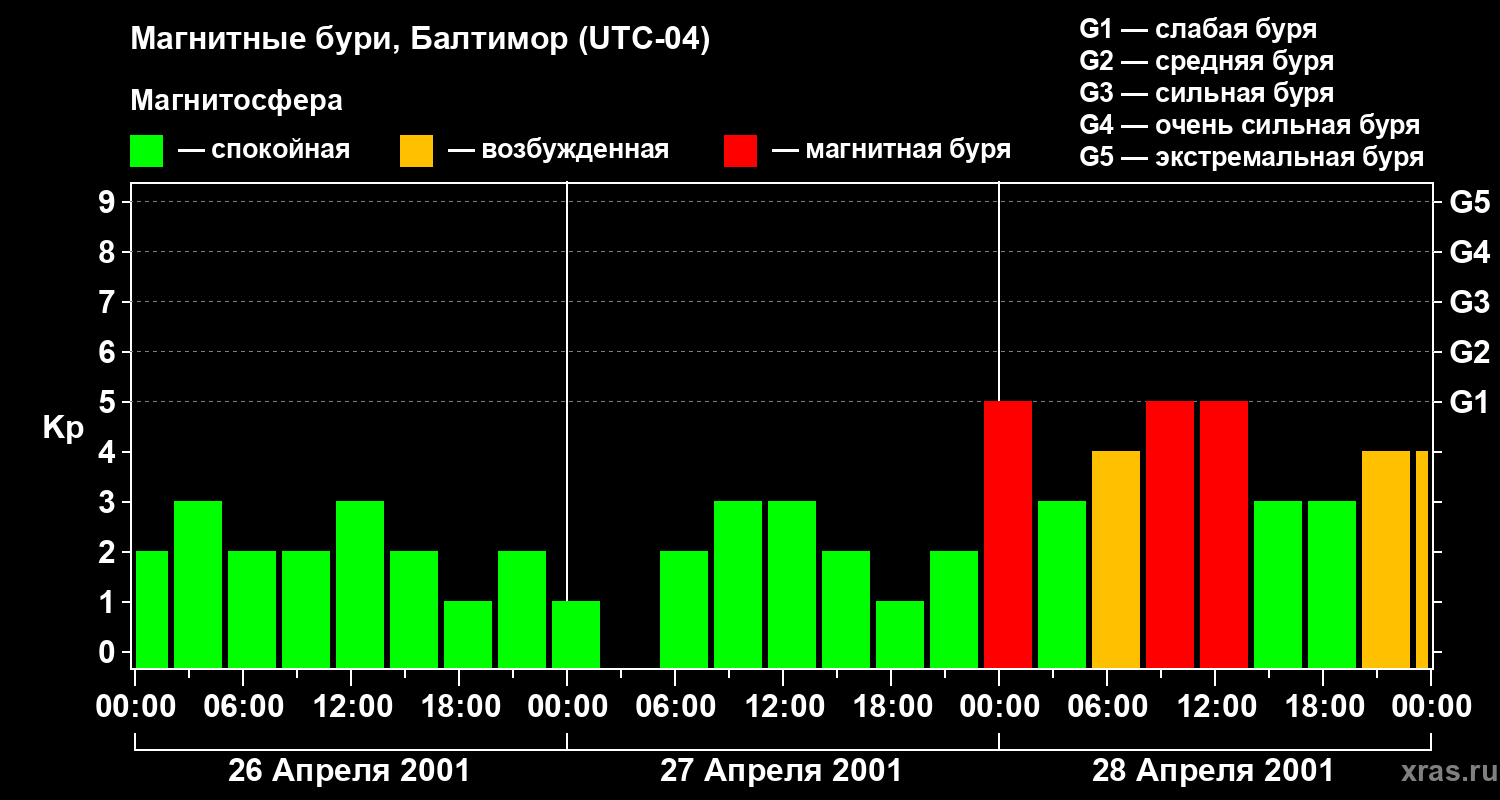The height and width of the screenshot is (800, 1500).
Task: Click the '27 Апреля 2001' date label
Action: click(x=781, y=771)
